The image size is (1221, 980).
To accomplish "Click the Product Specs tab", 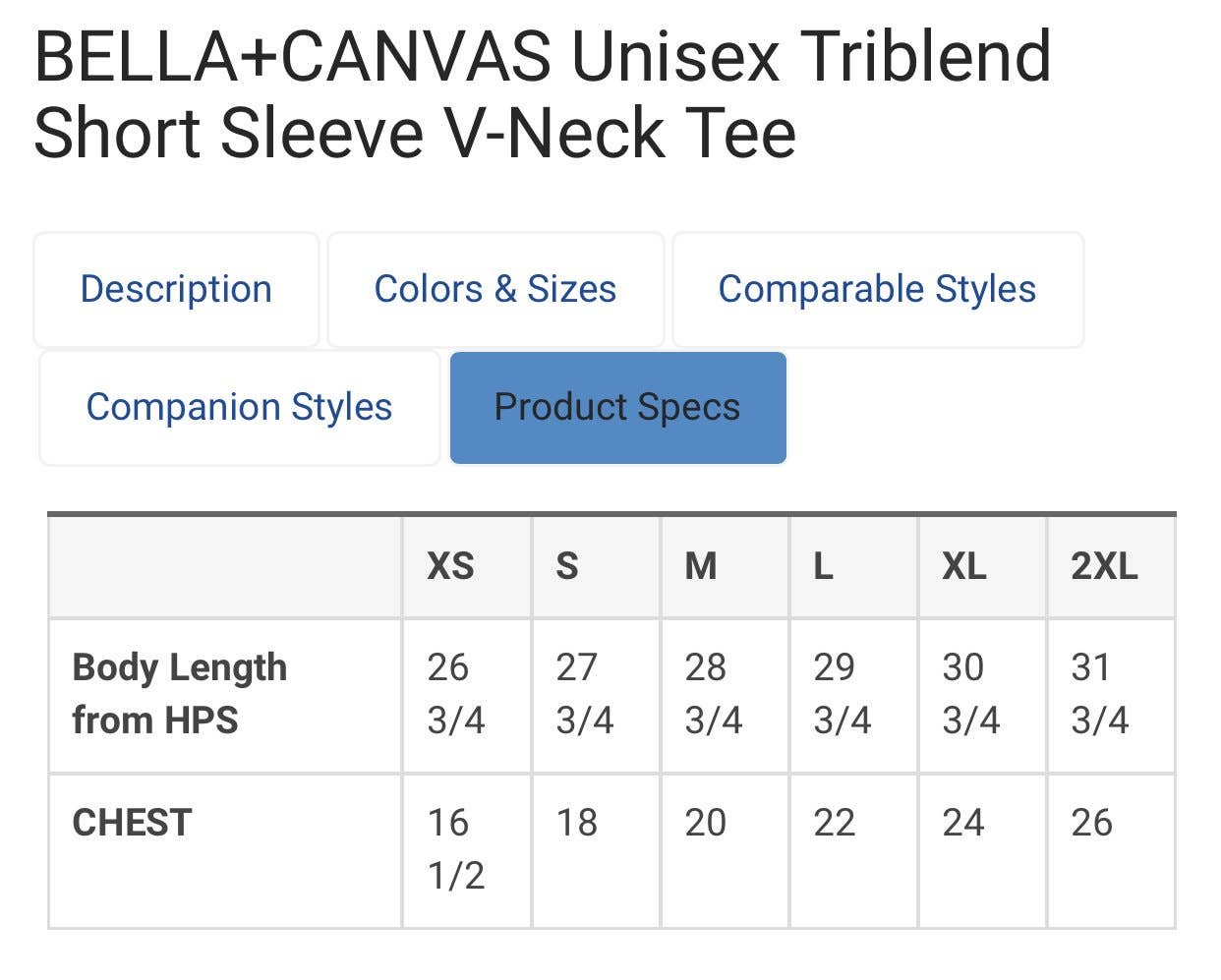I will coord(617,407).
